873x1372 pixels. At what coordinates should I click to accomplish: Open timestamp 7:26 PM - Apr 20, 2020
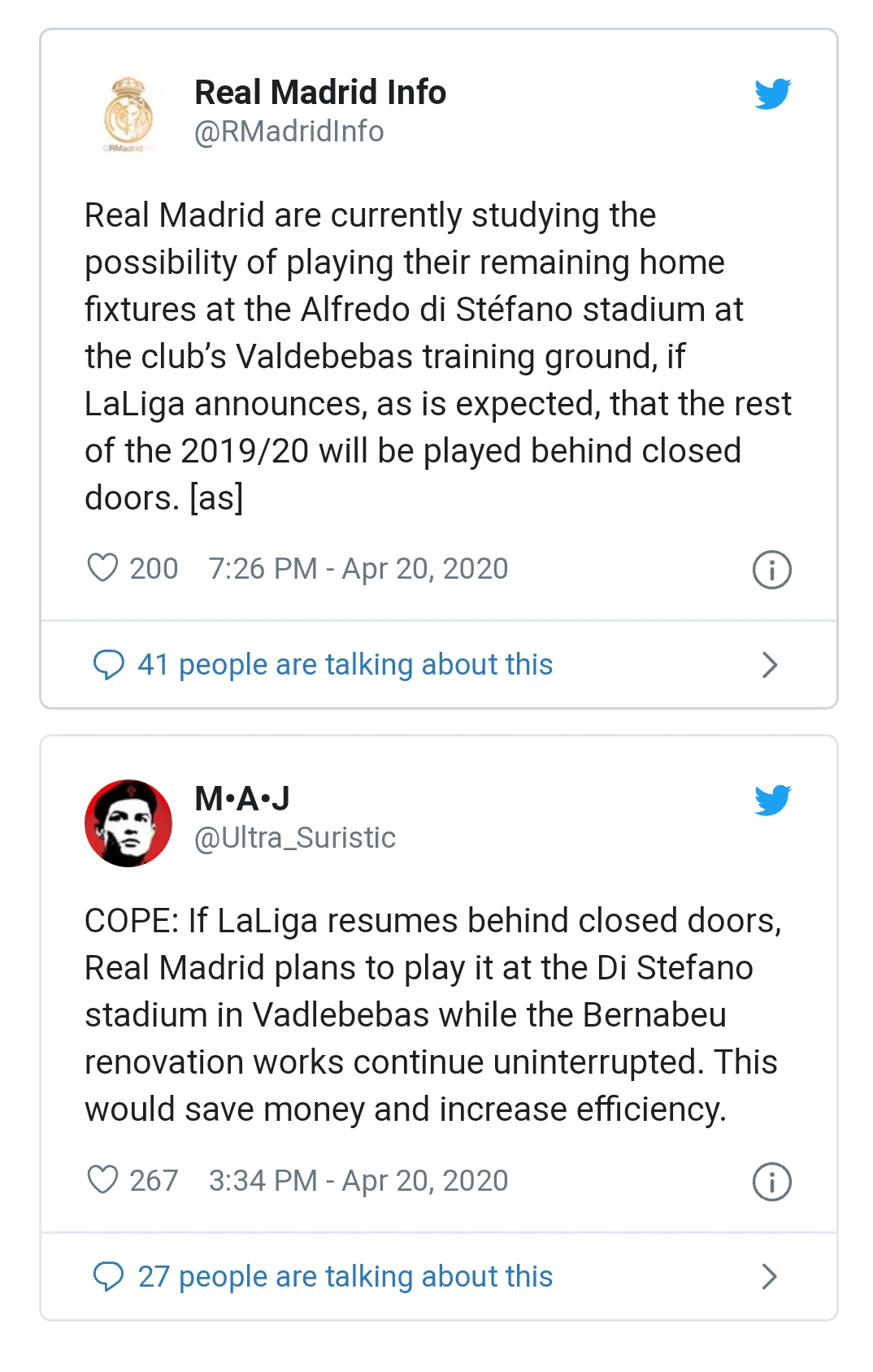pos(358,569)
